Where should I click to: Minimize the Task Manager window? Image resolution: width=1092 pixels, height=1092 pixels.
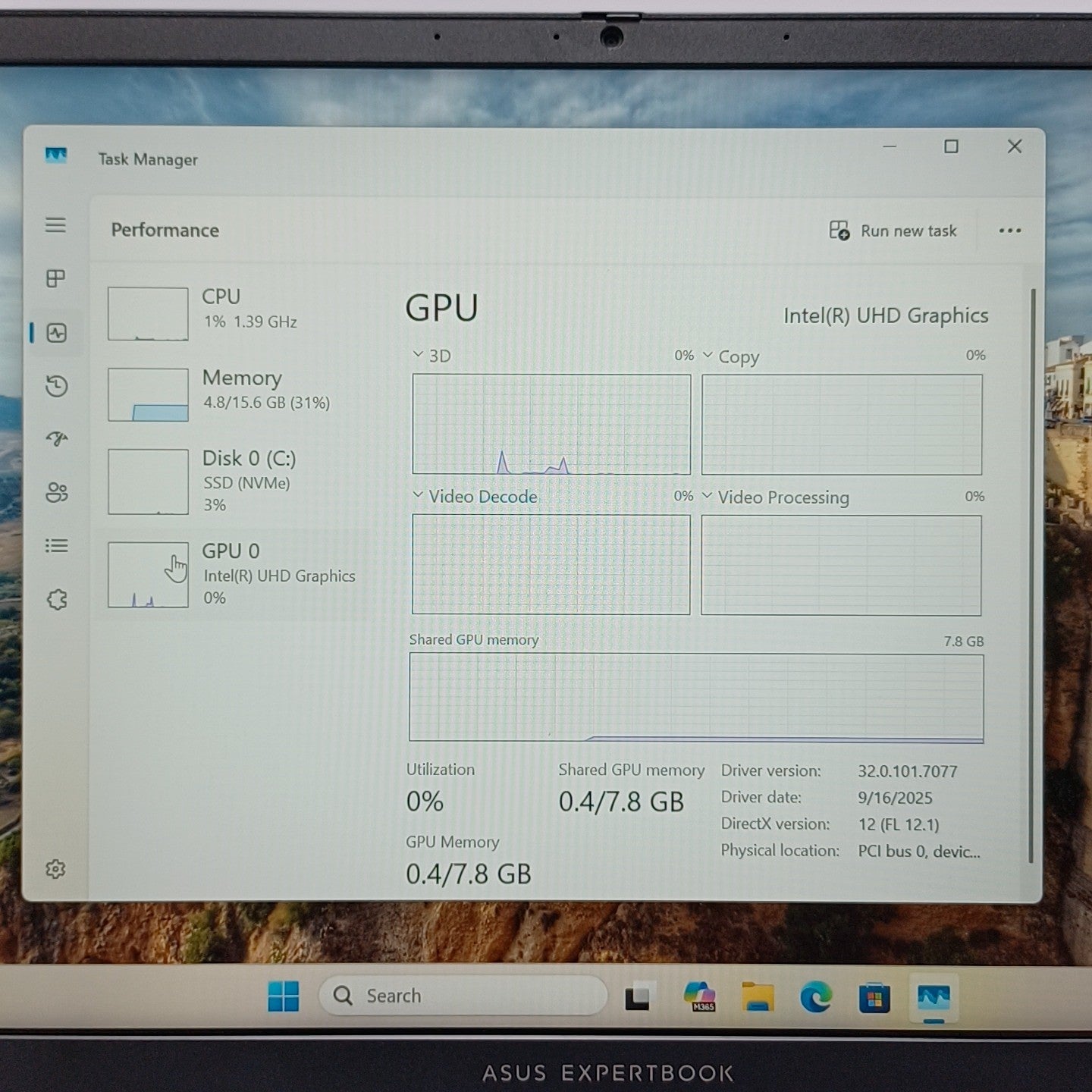[x=890, y=146]
